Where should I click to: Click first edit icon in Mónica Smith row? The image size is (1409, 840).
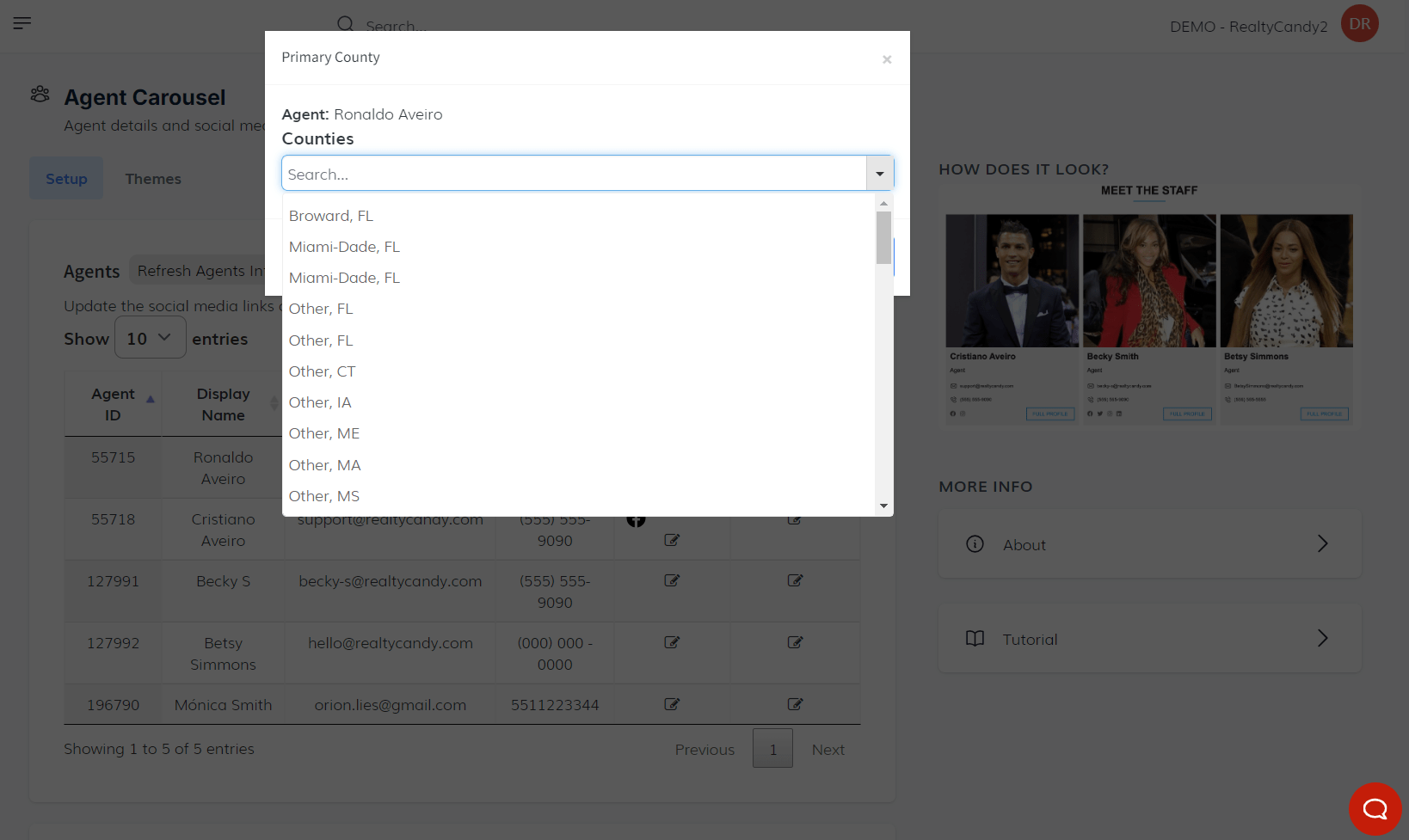tap(672, 704)
